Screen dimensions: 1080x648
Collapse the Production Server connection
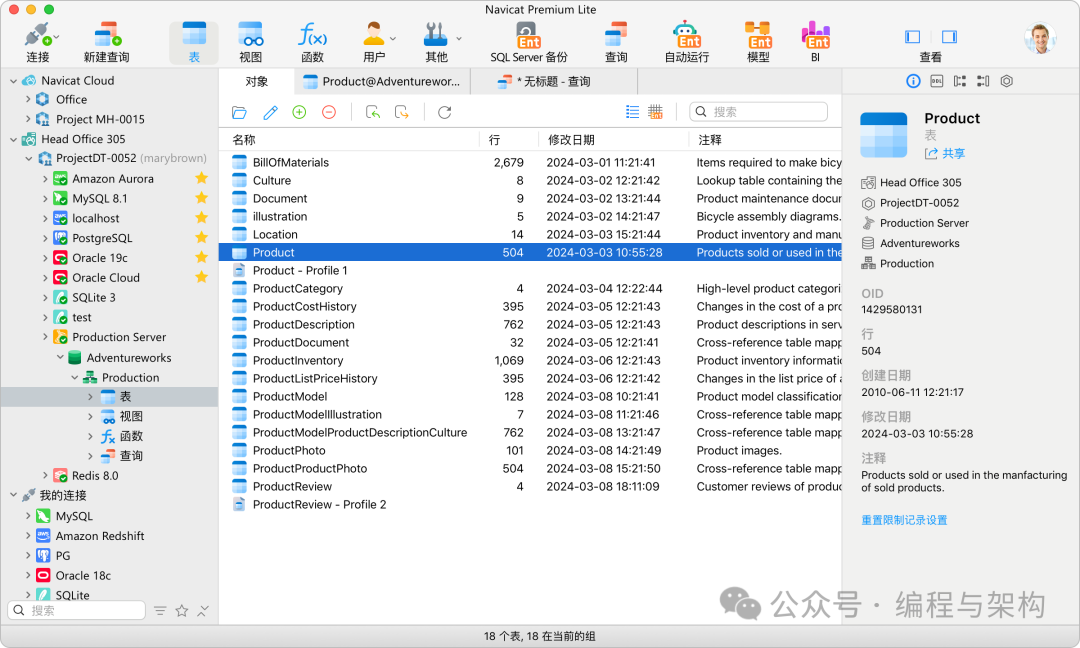pyautogui.click(x=45, y=337)
